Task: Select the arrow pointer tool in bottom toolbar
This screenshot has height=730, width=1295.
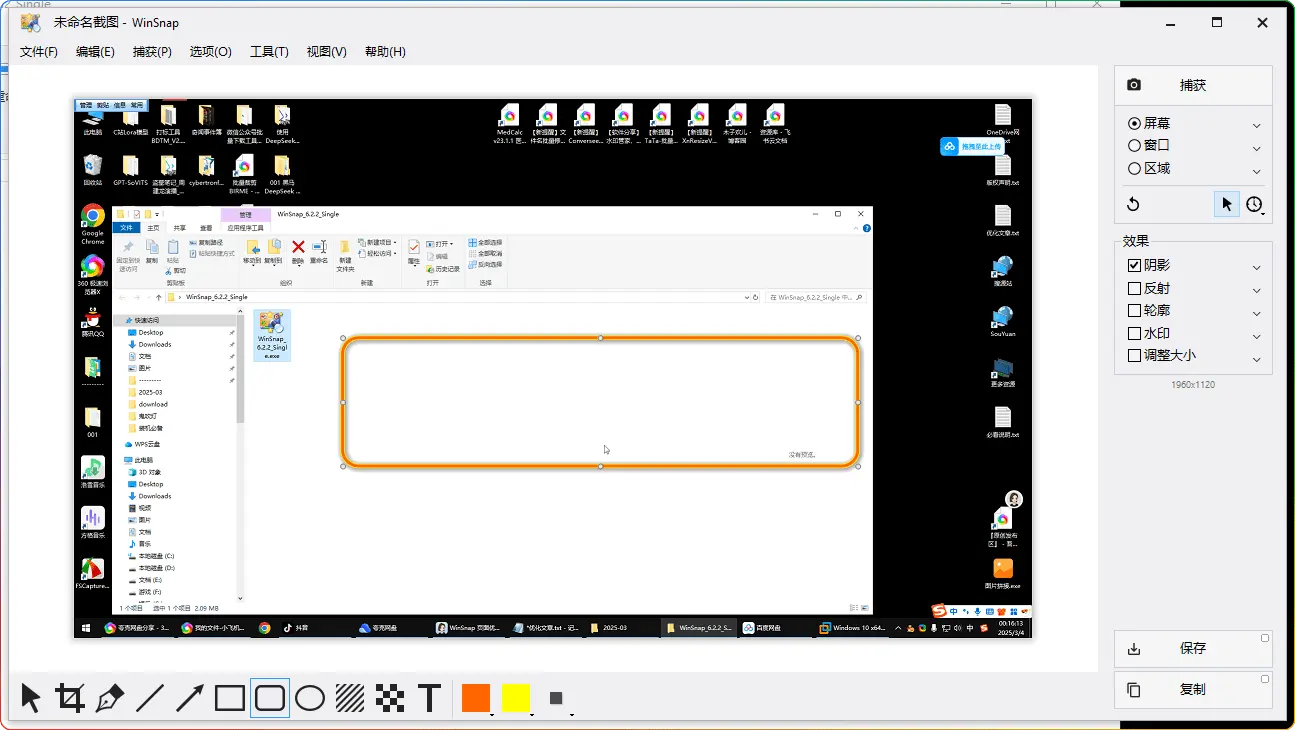Action: click(31, 698)
